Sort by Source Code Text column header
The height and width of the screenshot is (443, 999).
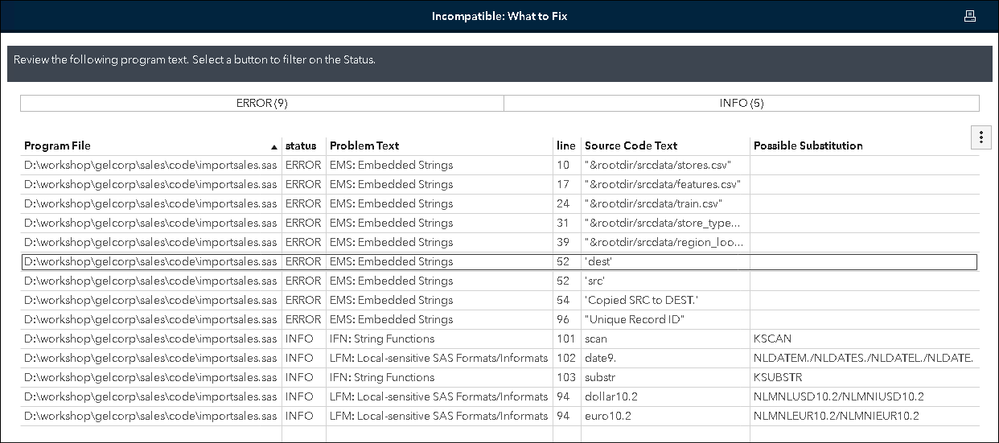pos(630,146)
